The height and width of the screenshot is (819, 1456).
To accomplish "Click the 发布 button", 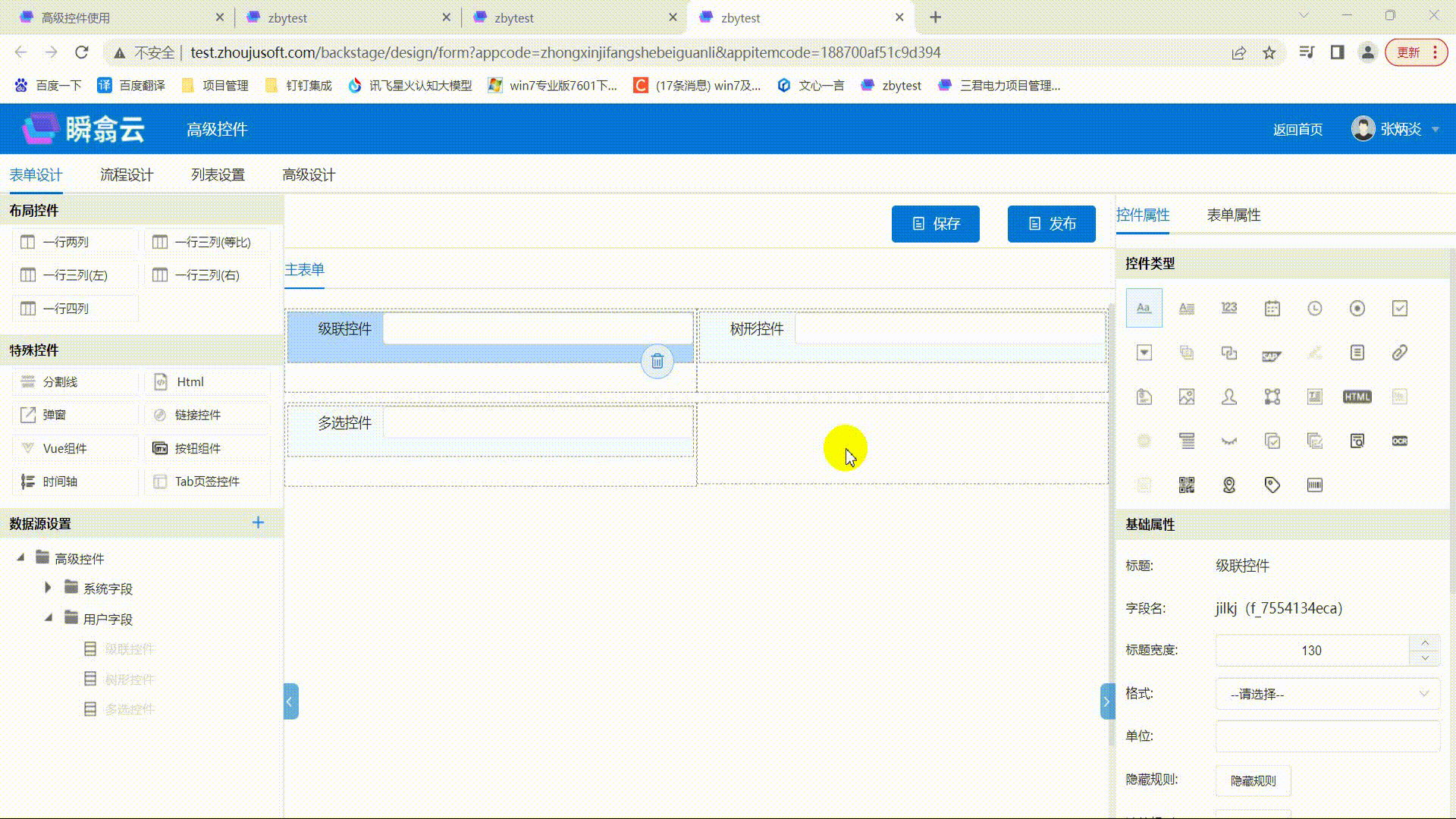I will pos(1051,224).
